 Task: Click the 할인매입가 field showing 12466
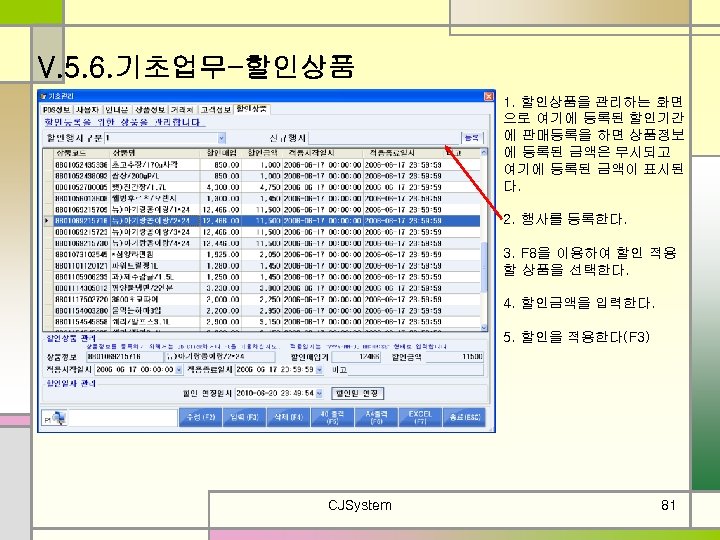pos(356,357)
